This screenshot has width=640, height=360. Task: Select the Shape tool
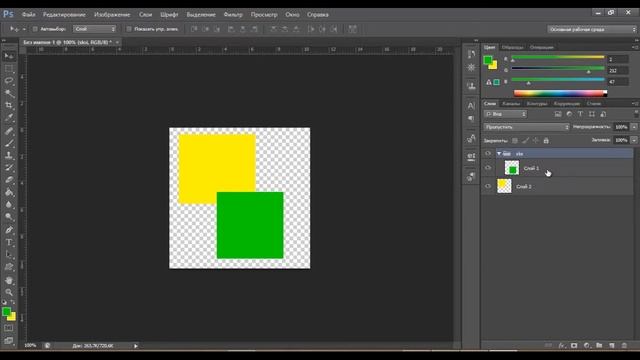point(9,267)
